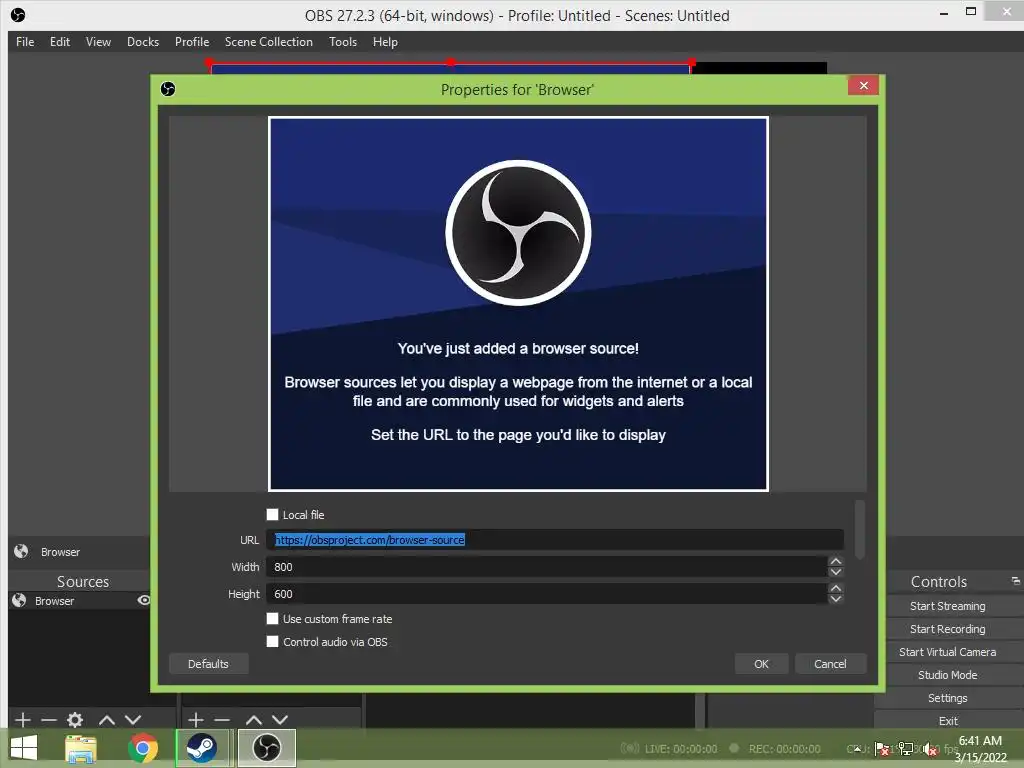The width and height of the screenshot is (1024, 768).
Task: Increase Height with the up arrow
Action: click(835, 588)
